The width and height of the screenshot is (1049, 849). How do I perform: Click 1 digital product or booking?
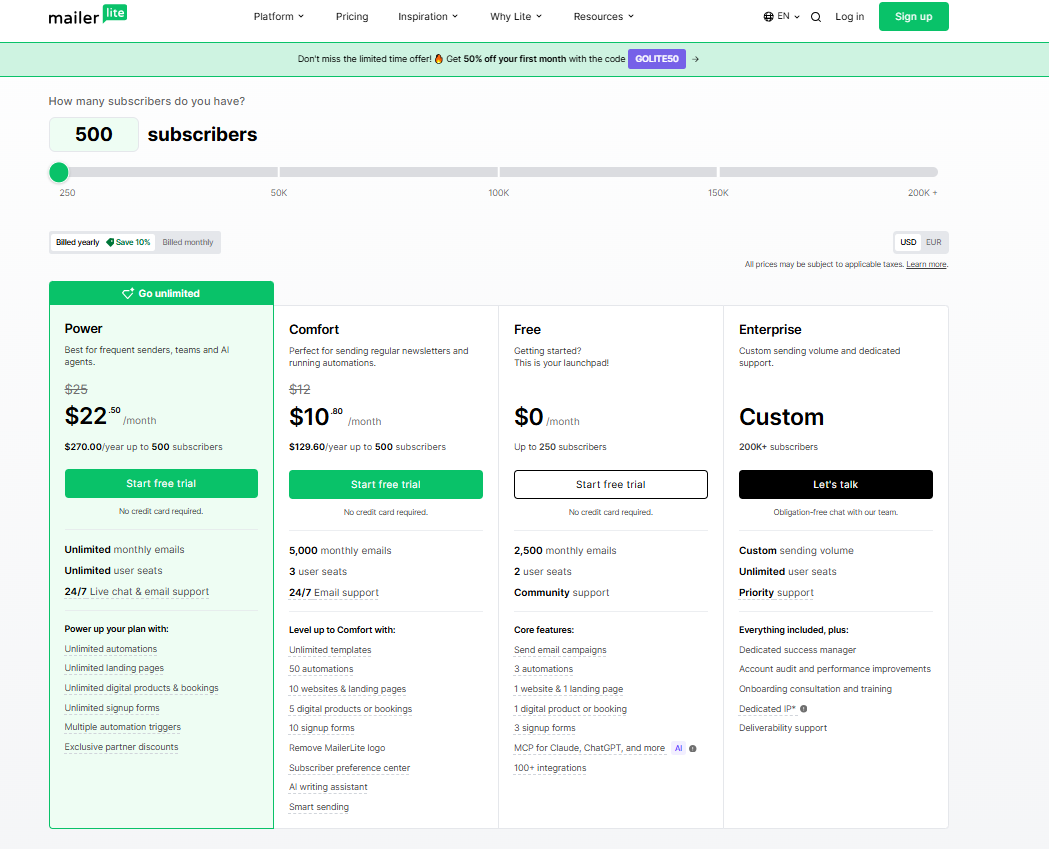coord(570,709)
